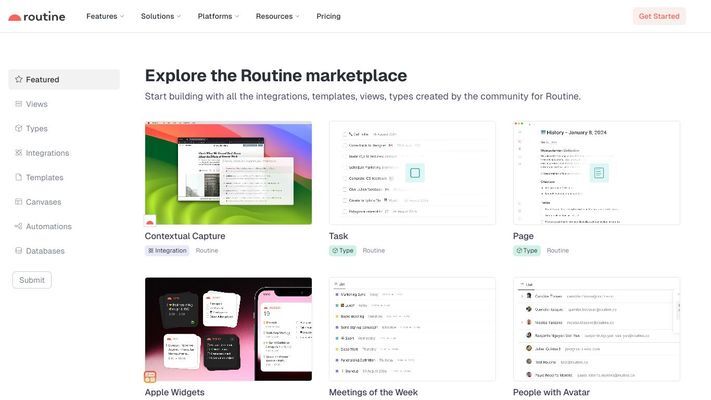Open the Canvases category

[64, 202]
